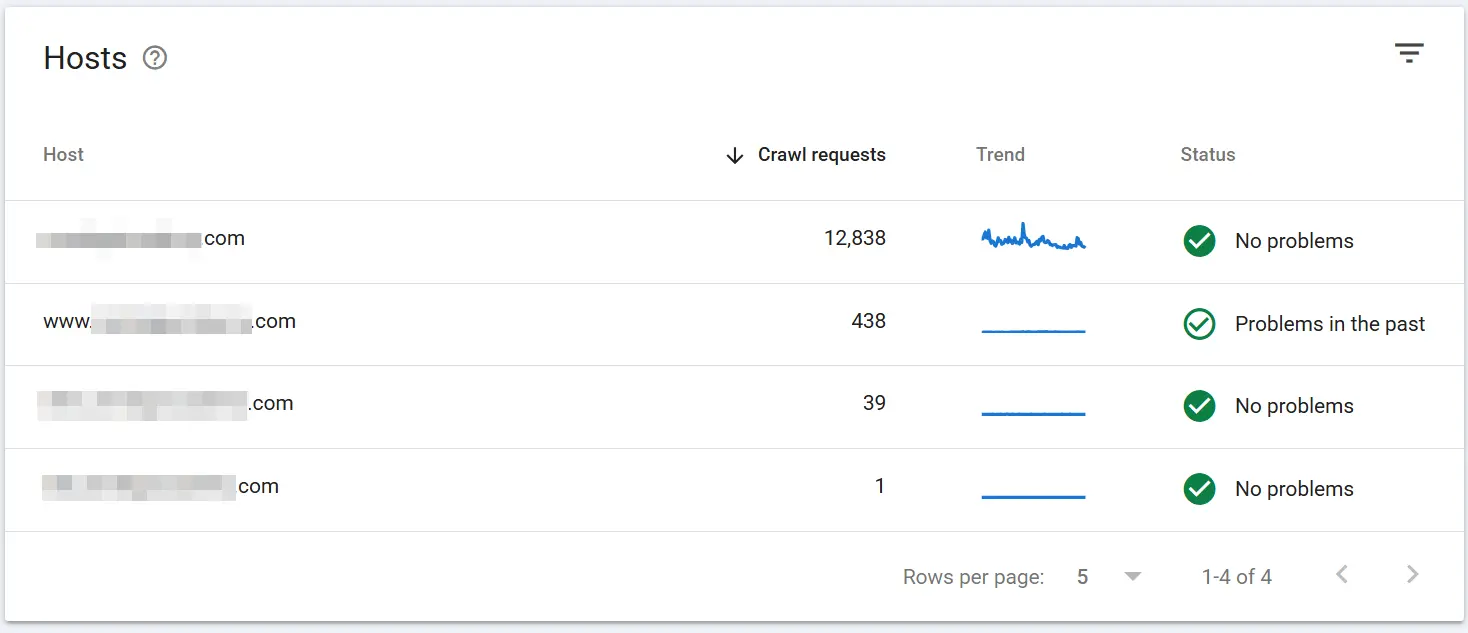This screenshot has width=1468, height=633.
Task: Click the Rows per page label
Action: [973, 577]
